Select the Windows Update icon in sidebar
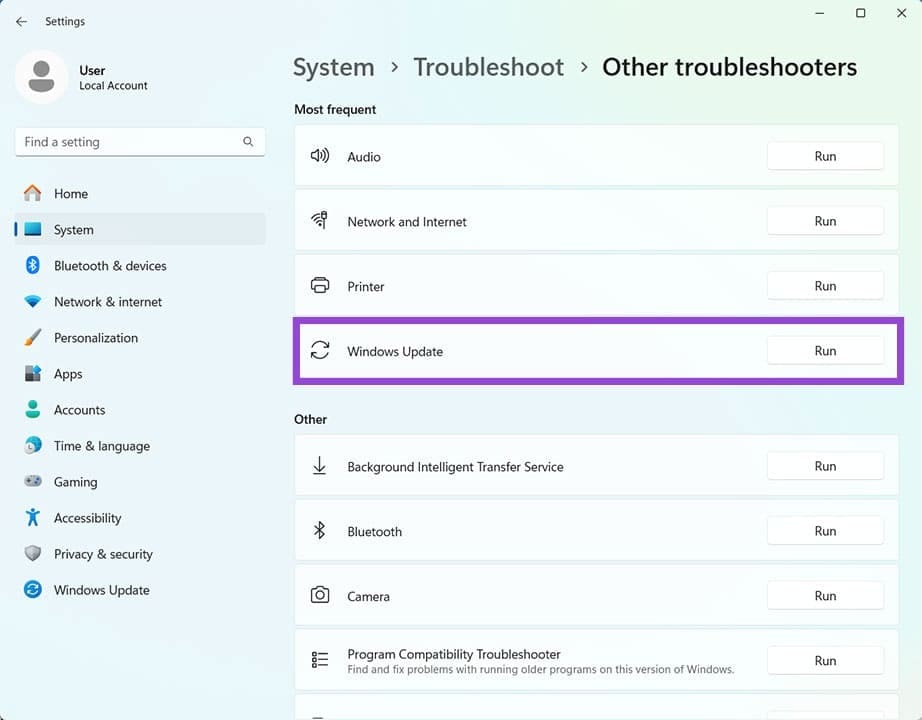 32,589
